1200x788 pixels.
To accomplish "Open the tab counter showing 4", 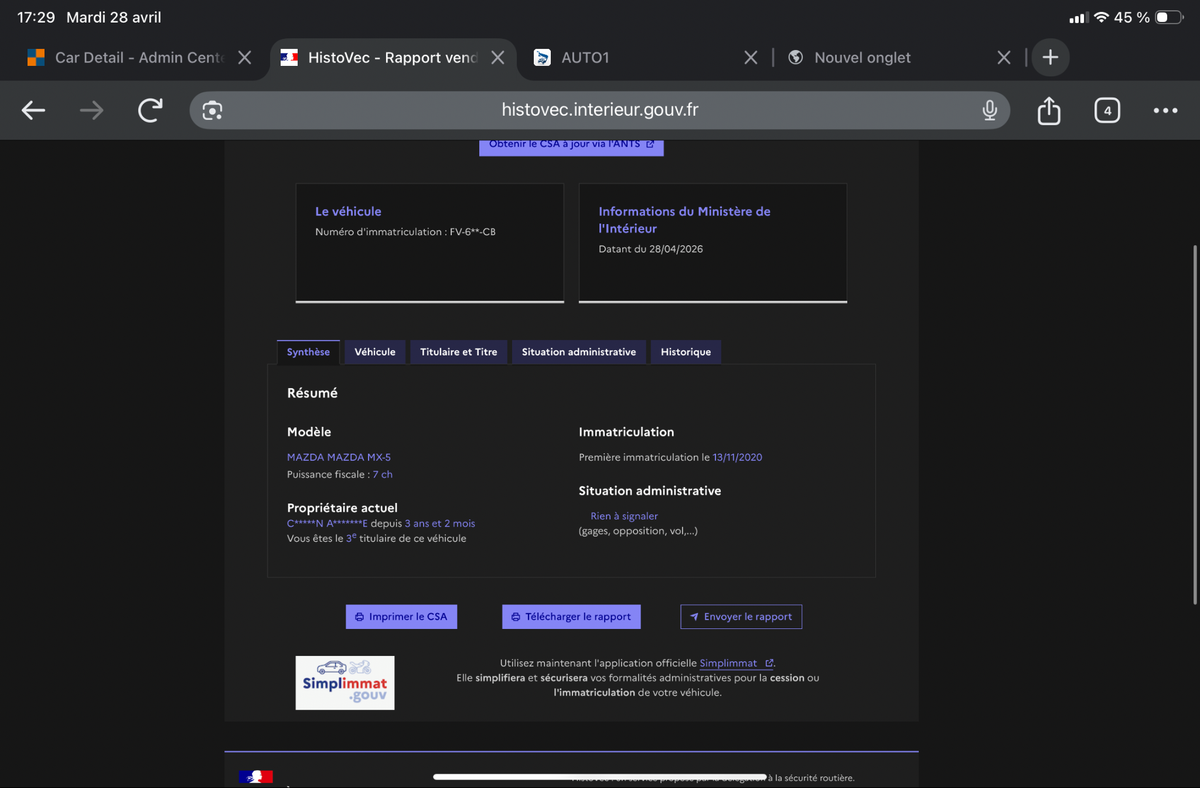I will 1106,110.
